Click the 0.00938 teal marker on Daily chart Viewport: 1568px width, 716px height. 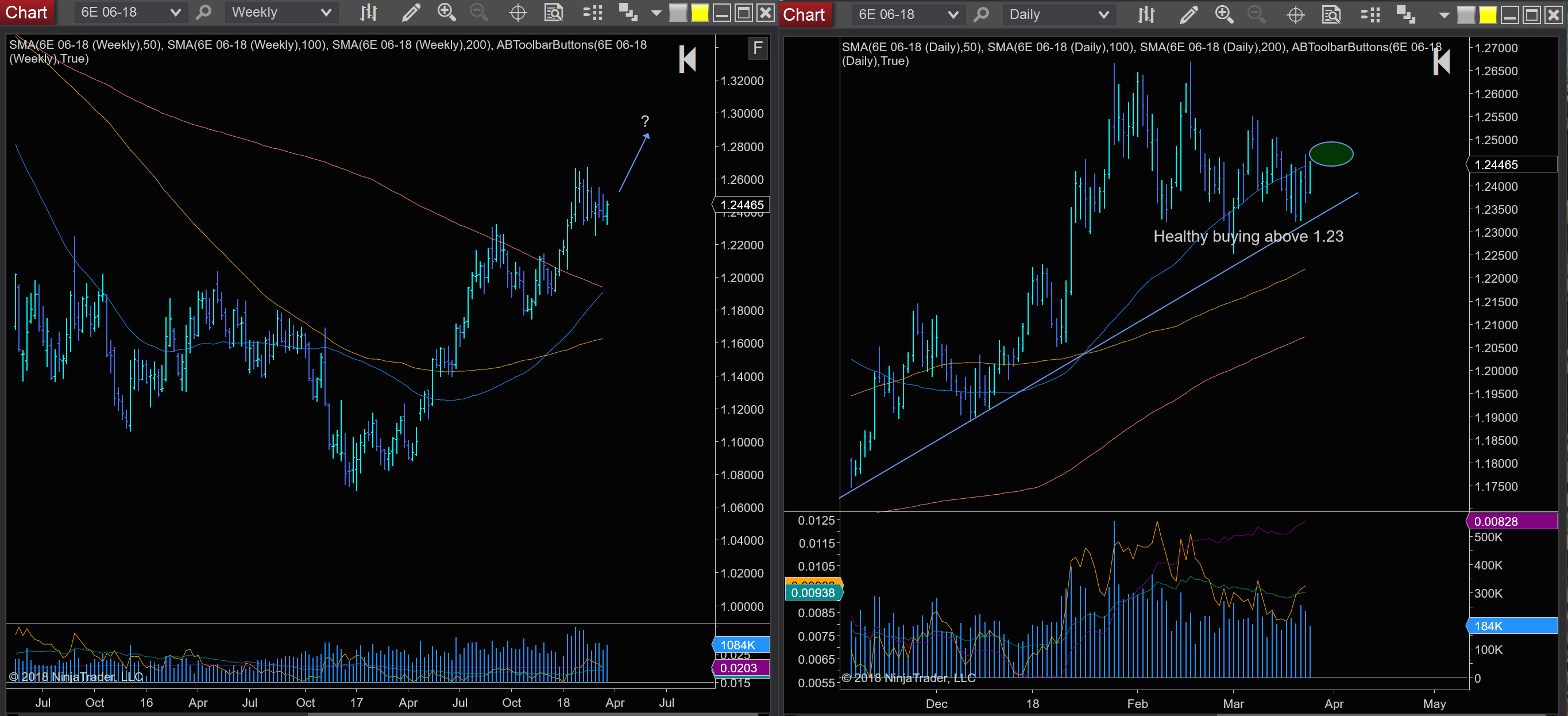pos(813,592)
